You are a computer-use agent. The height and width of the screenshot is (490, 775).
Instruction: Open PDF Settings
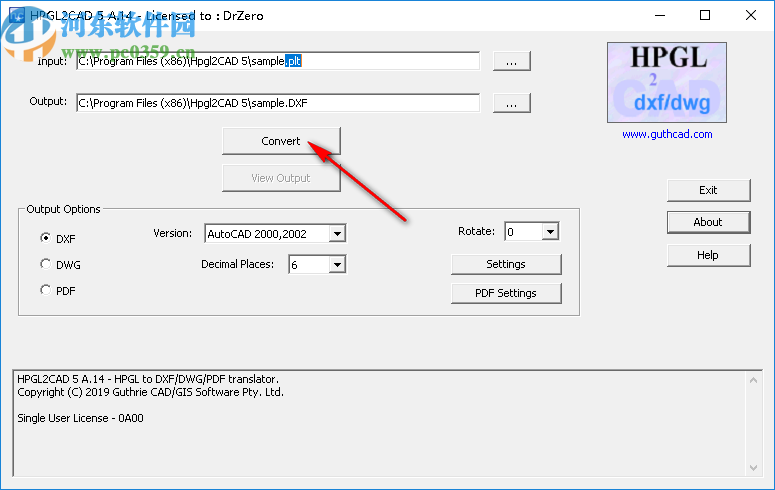pos(506,293)
